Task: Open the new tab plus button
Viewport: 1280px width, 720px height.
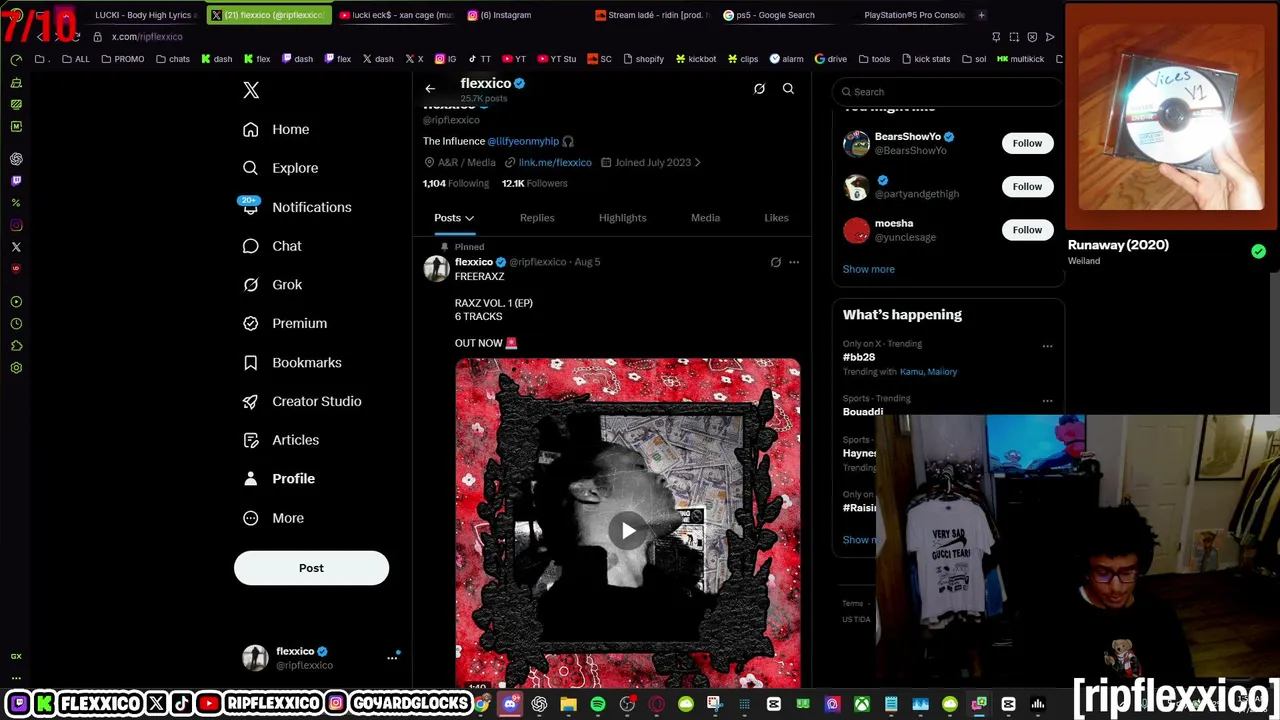Action: point(981,15)
